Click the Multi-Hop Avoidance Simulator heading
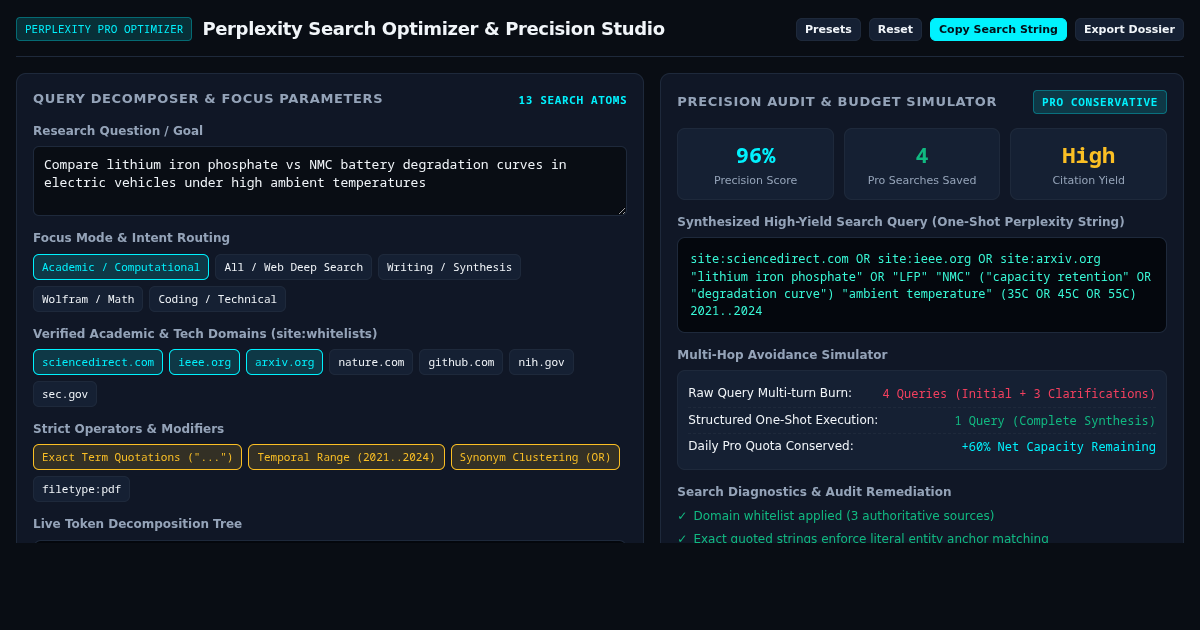1200x630 pixels. click(x=782, y=355)
